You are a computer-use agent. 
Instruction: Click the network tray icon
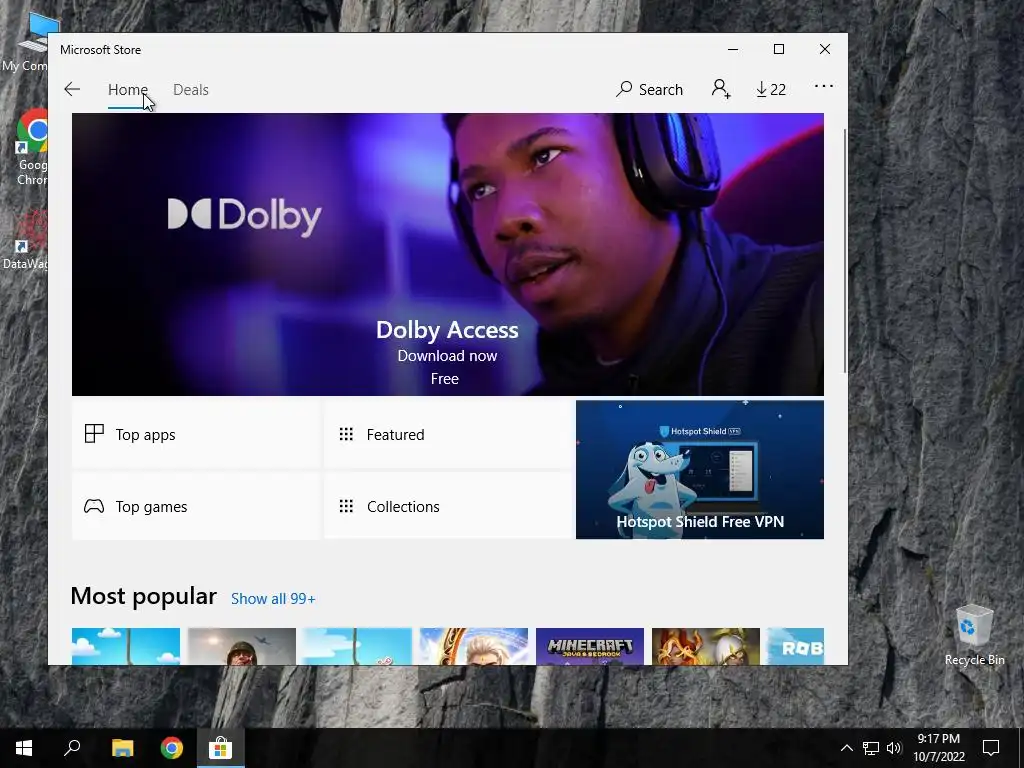tap(871, 748)
